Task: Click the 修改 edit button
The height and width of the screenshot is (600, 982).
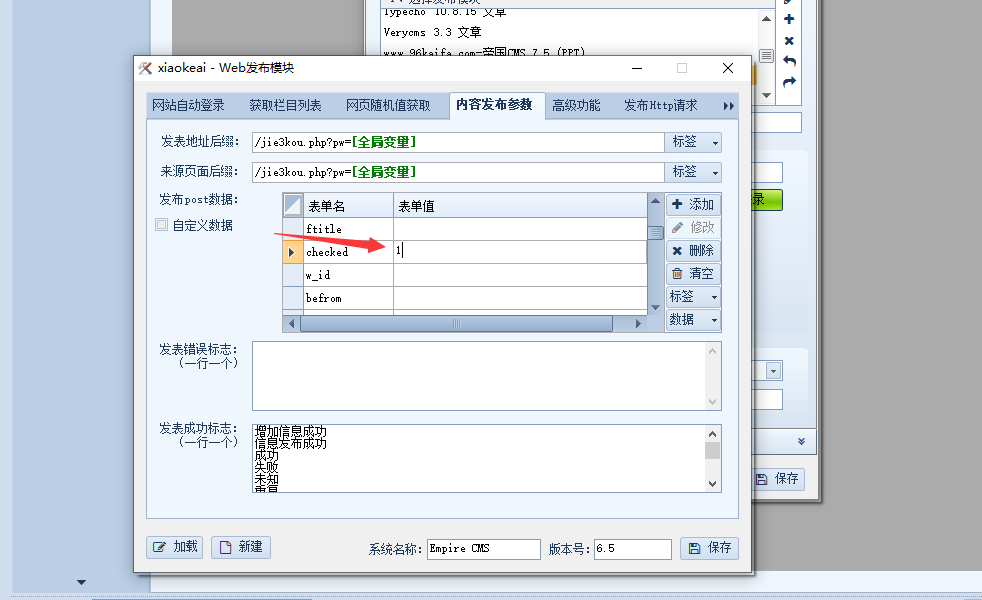Action: (693, 227)
